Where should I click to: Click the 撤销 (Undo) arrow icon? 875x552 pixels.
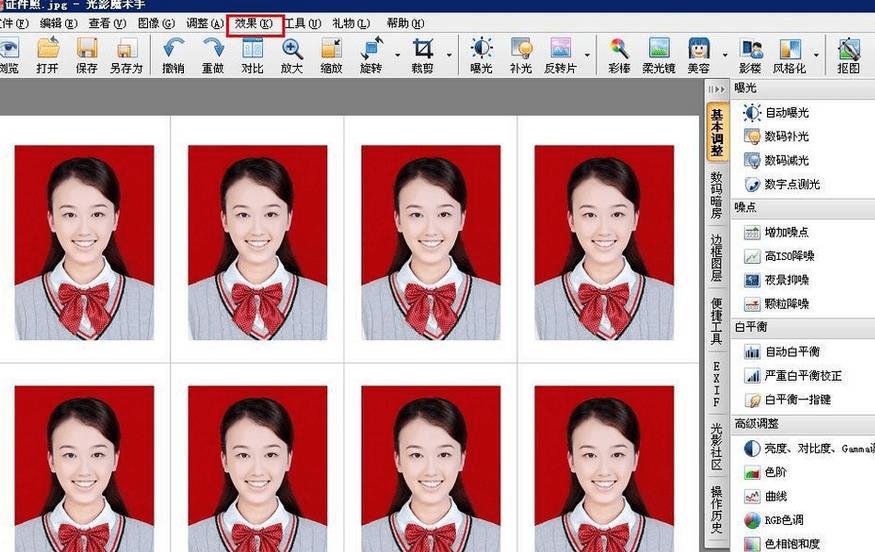tap(174, 49)
